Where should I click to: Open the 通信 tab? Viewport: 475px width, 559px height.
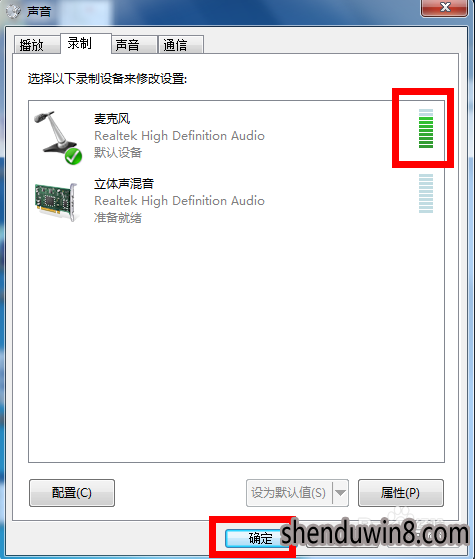[x=181, y=45]
